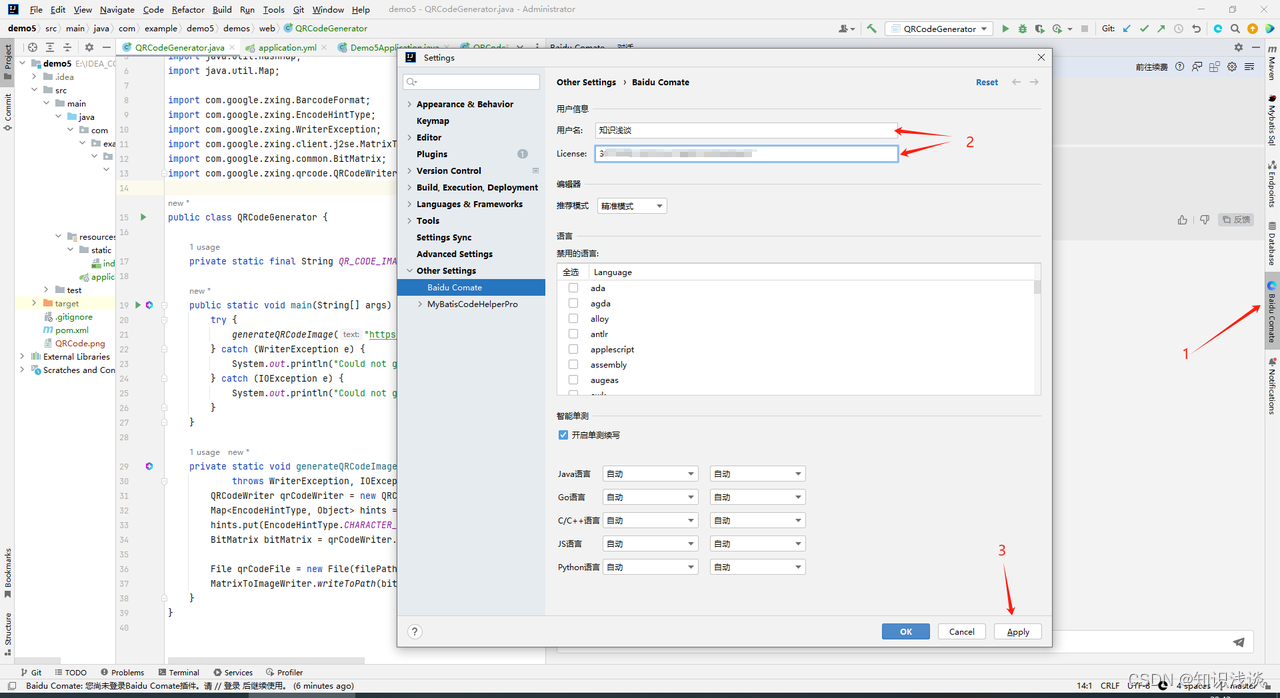The width and height of the screenshot is (1280, 698).
Task: Open Refactor menu
Action: click(x=188, y=9)
